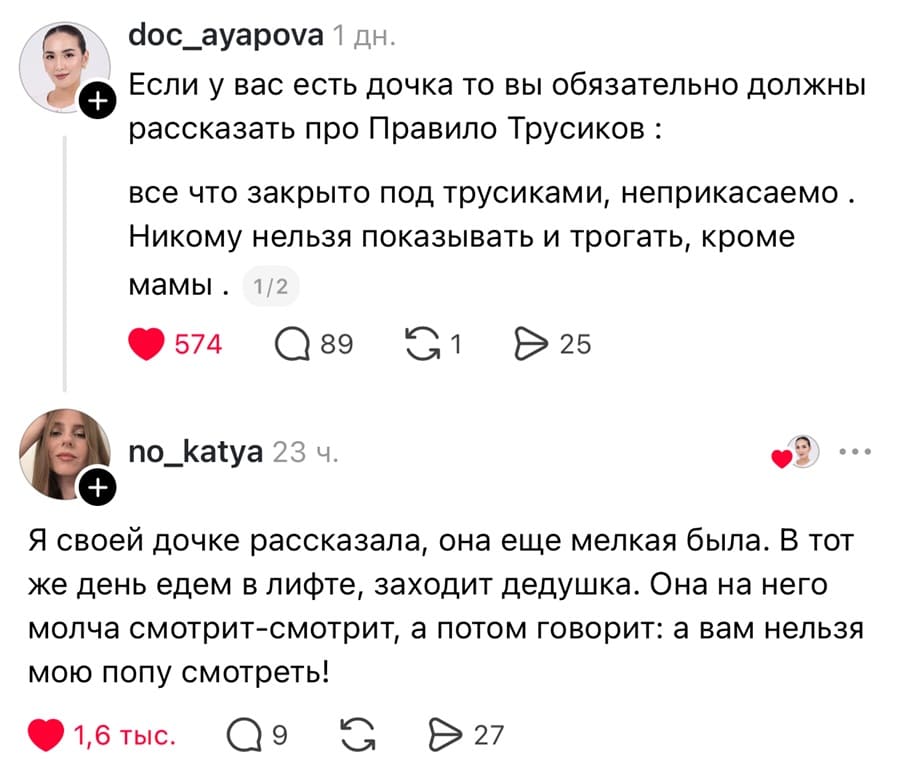Open no_katya's profile picture
This screenshot has width=900, height=773.
64,451
